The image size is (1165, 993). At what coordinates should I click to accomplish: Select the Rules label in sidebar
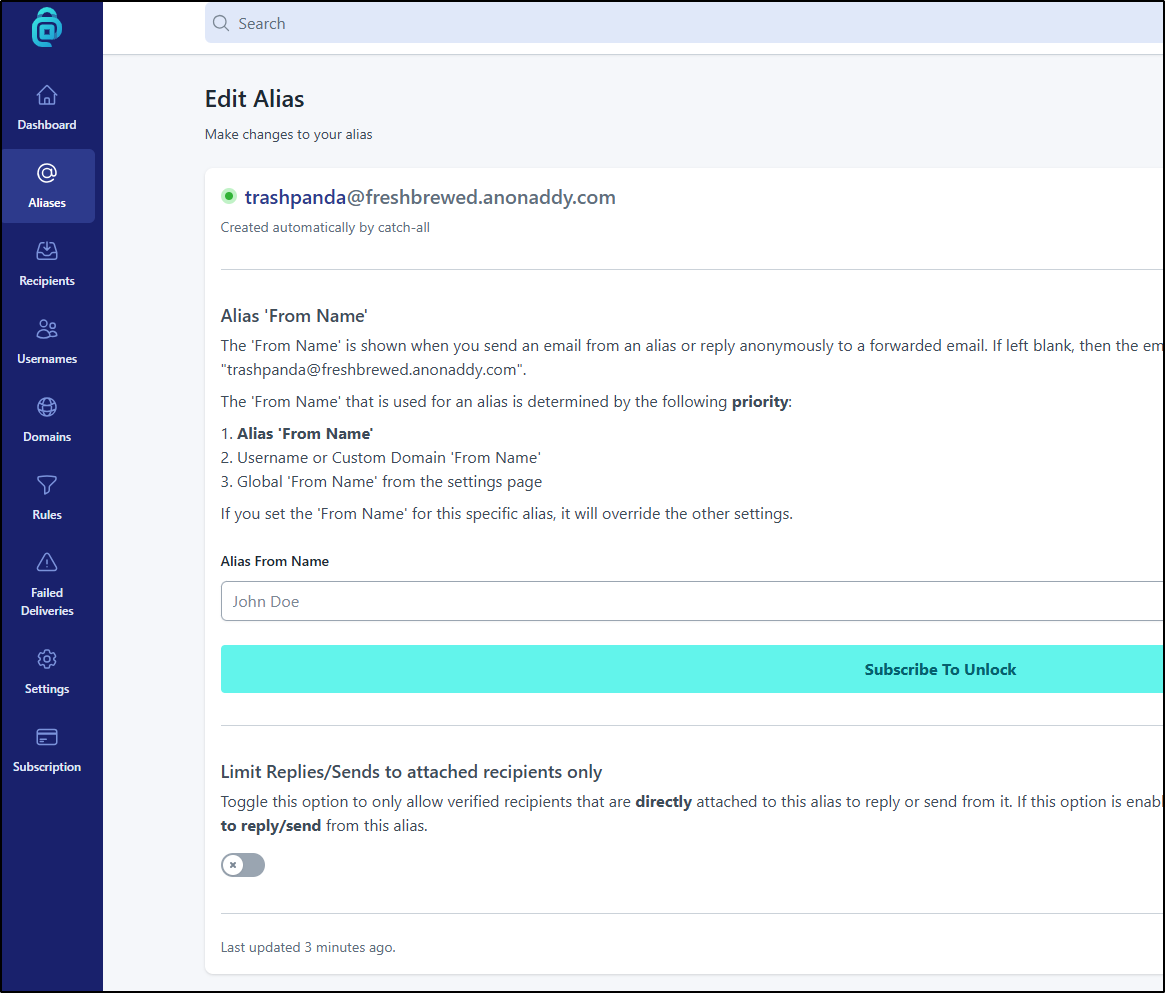click(47, 515)
